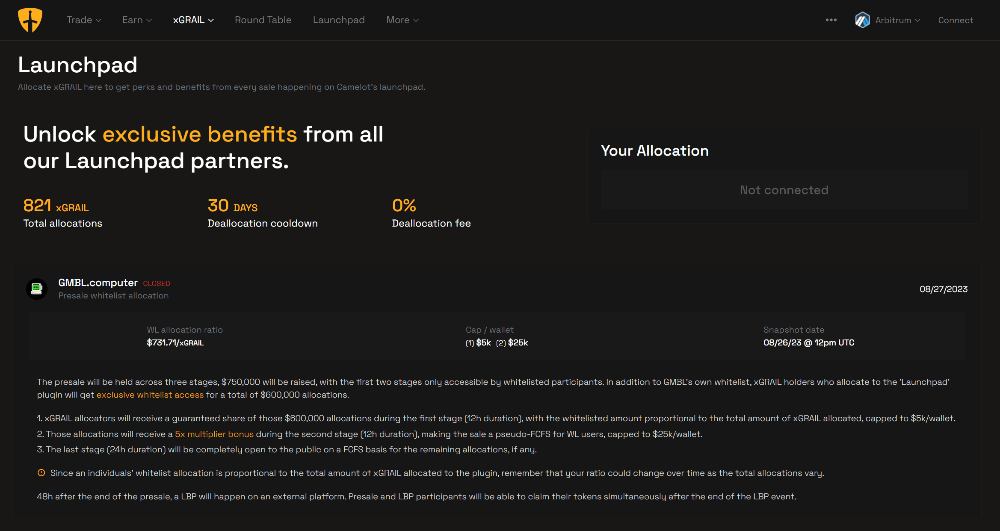The height and width of the screenshot is (531, 1000).
Task: Click exclusive whitelist access link
Action: coord(150,395)
